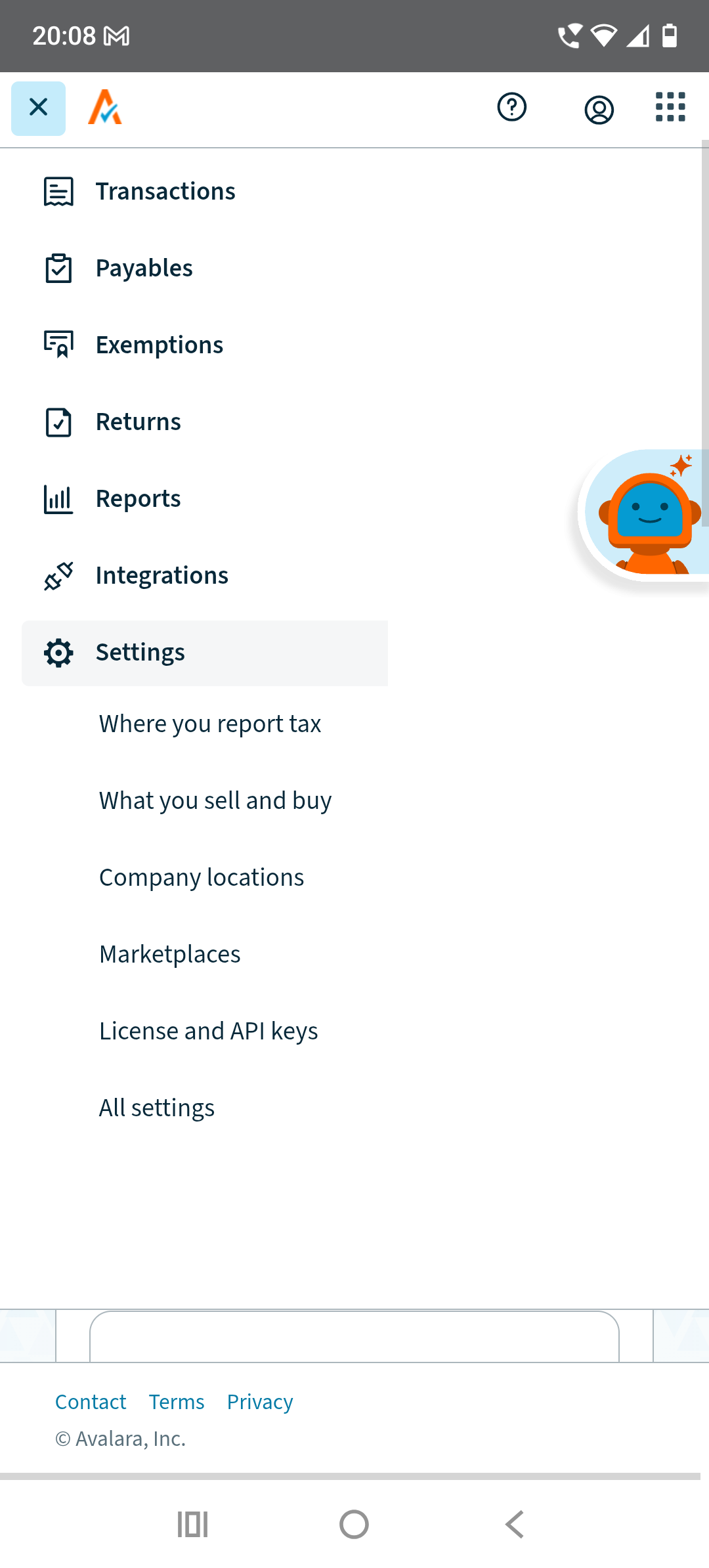Viewport: 709px width, 1568px height.
Task: Open the apps grid launcher icon
Action: point(670,108)
